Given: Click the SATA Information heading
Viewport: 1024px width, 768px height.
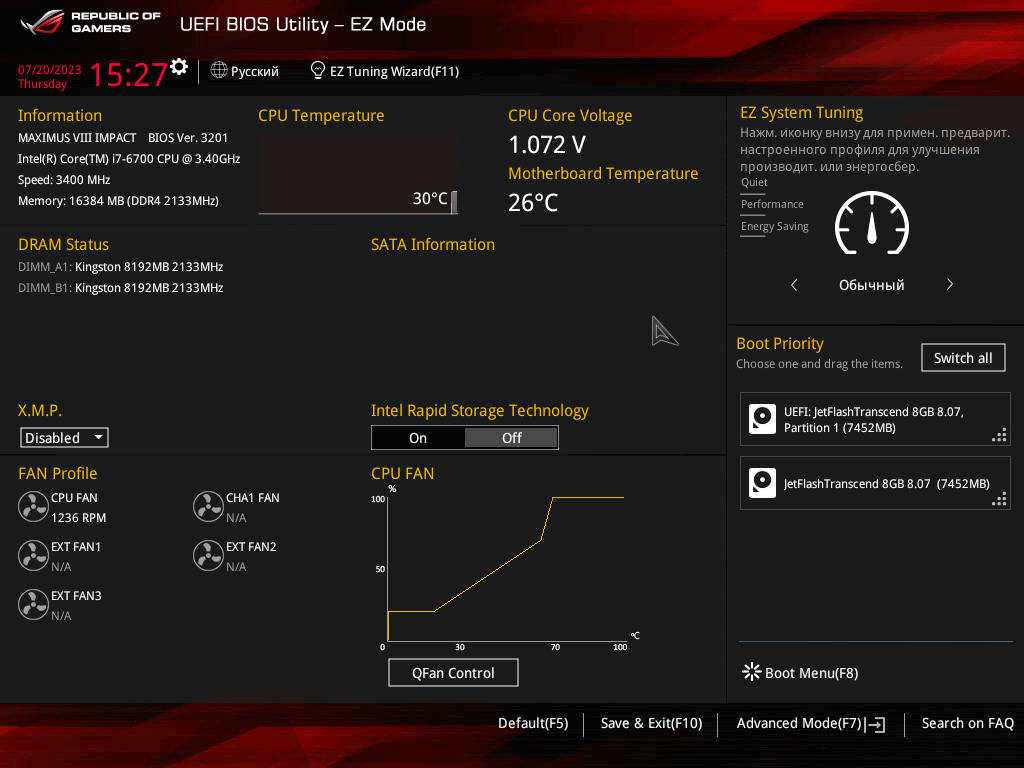Looking at the screenshot, I should [x=433, y=245].
